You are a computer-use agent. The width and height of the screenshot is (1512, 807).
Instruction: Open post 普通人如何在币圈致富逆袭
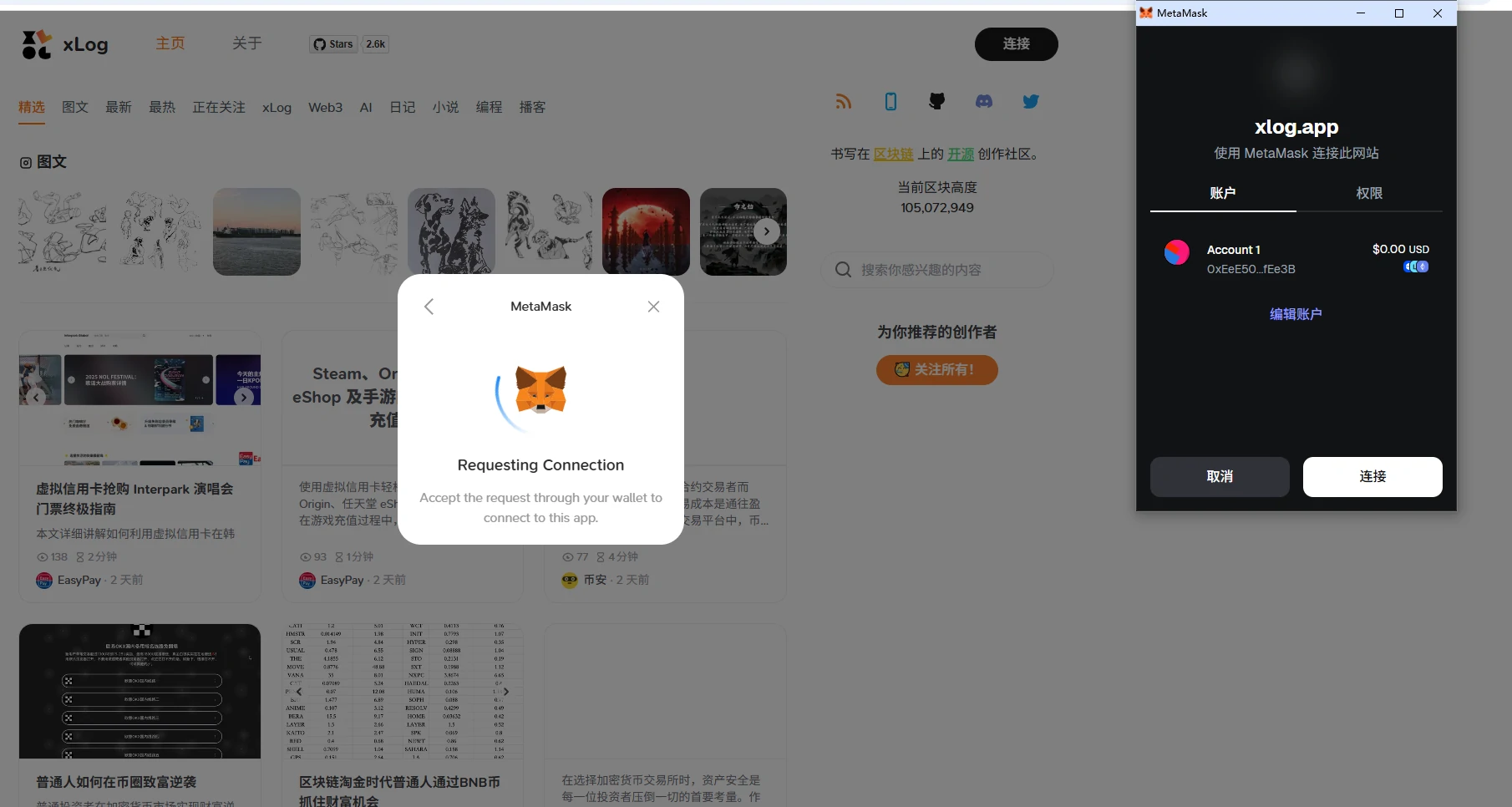coord(116,782)
